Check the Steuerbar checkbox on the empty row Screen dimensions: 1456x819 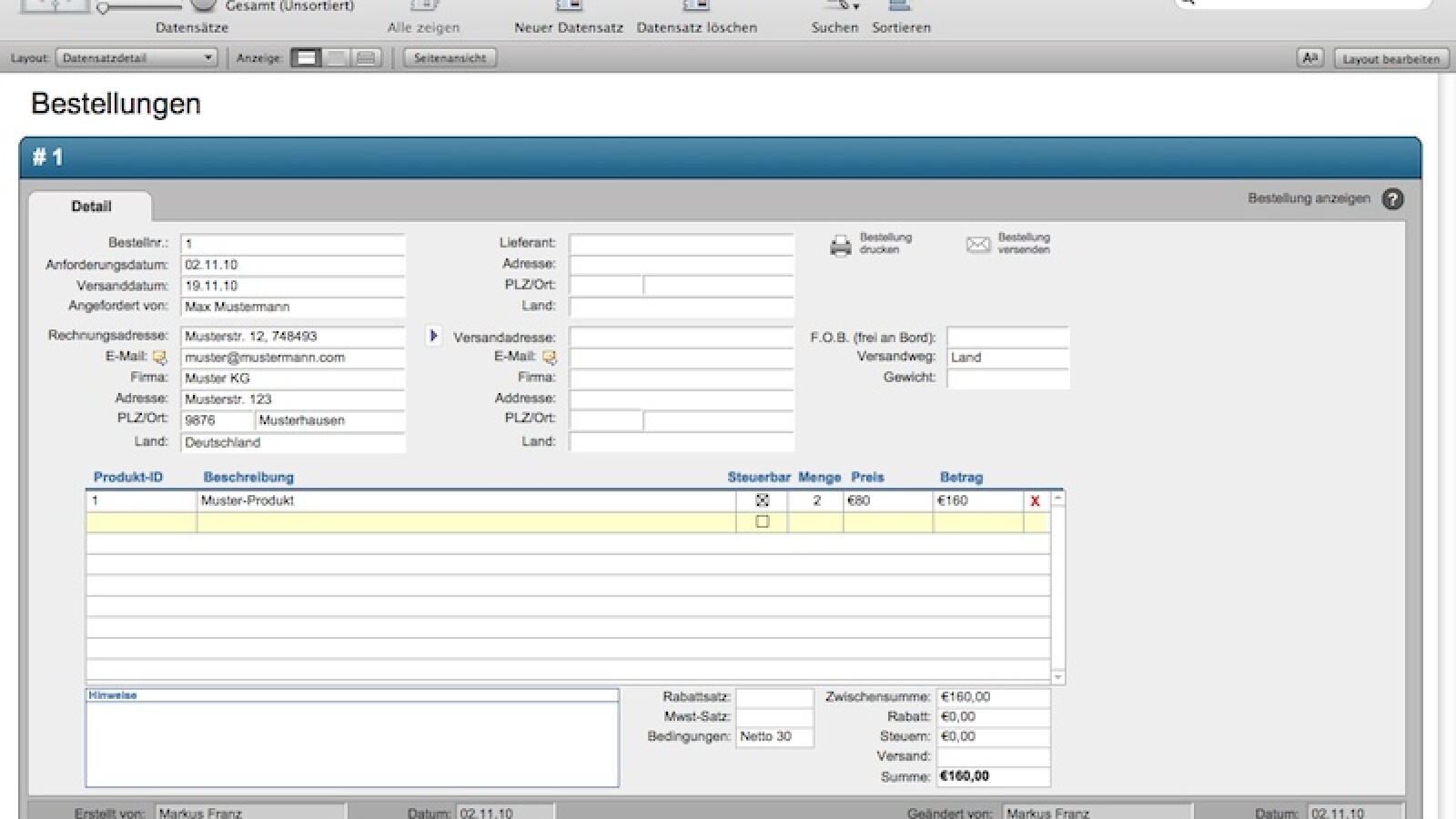coord(763,521)
